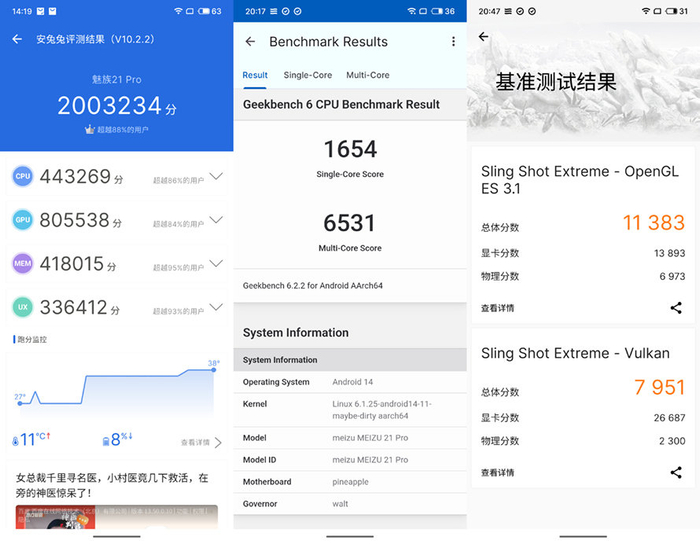Viewport: 700px width, 544px height.
Task: Select Model meizu MEIZU 21 Pro row
Action: 350,438
